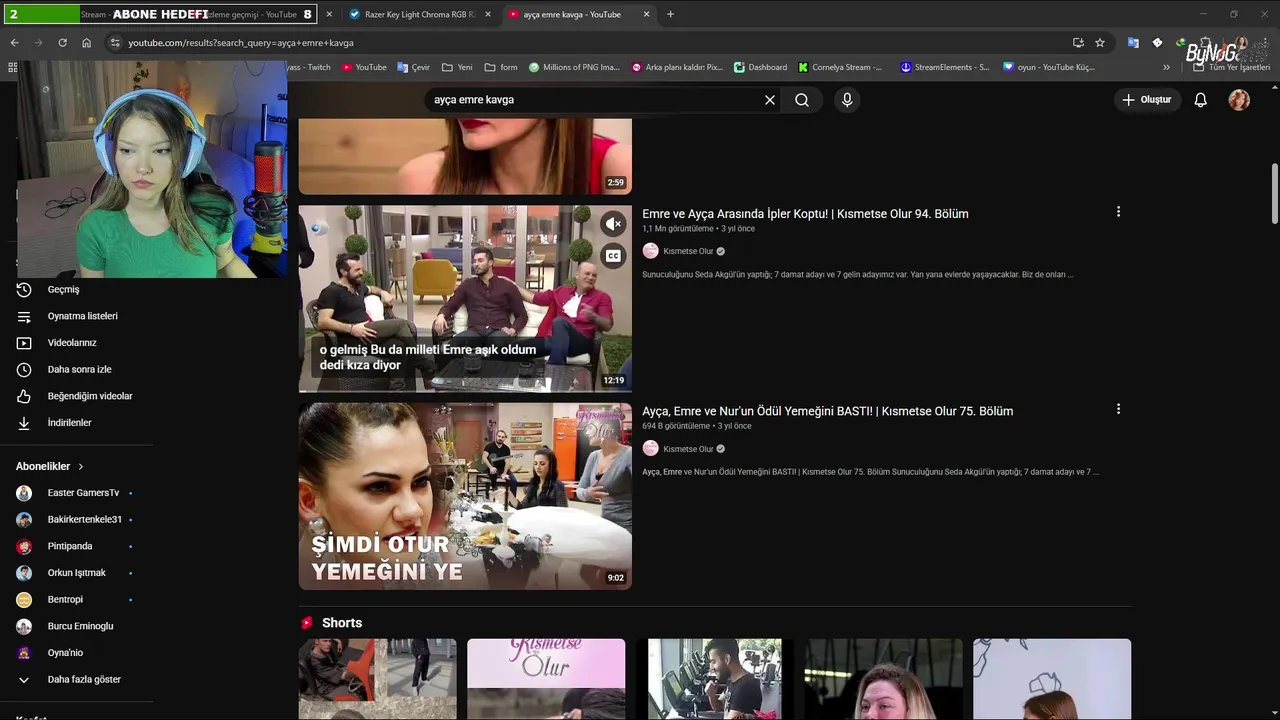Screen dimensions: 1280x720
Task: Open Millions of PNG Images bookmark
Action: point(574,67)
